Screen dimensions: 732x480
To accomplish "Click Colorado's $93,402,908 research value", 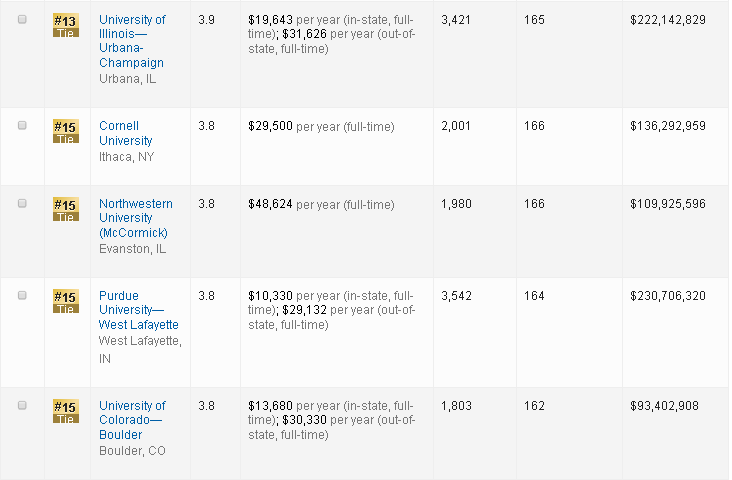I will point(664,406).
